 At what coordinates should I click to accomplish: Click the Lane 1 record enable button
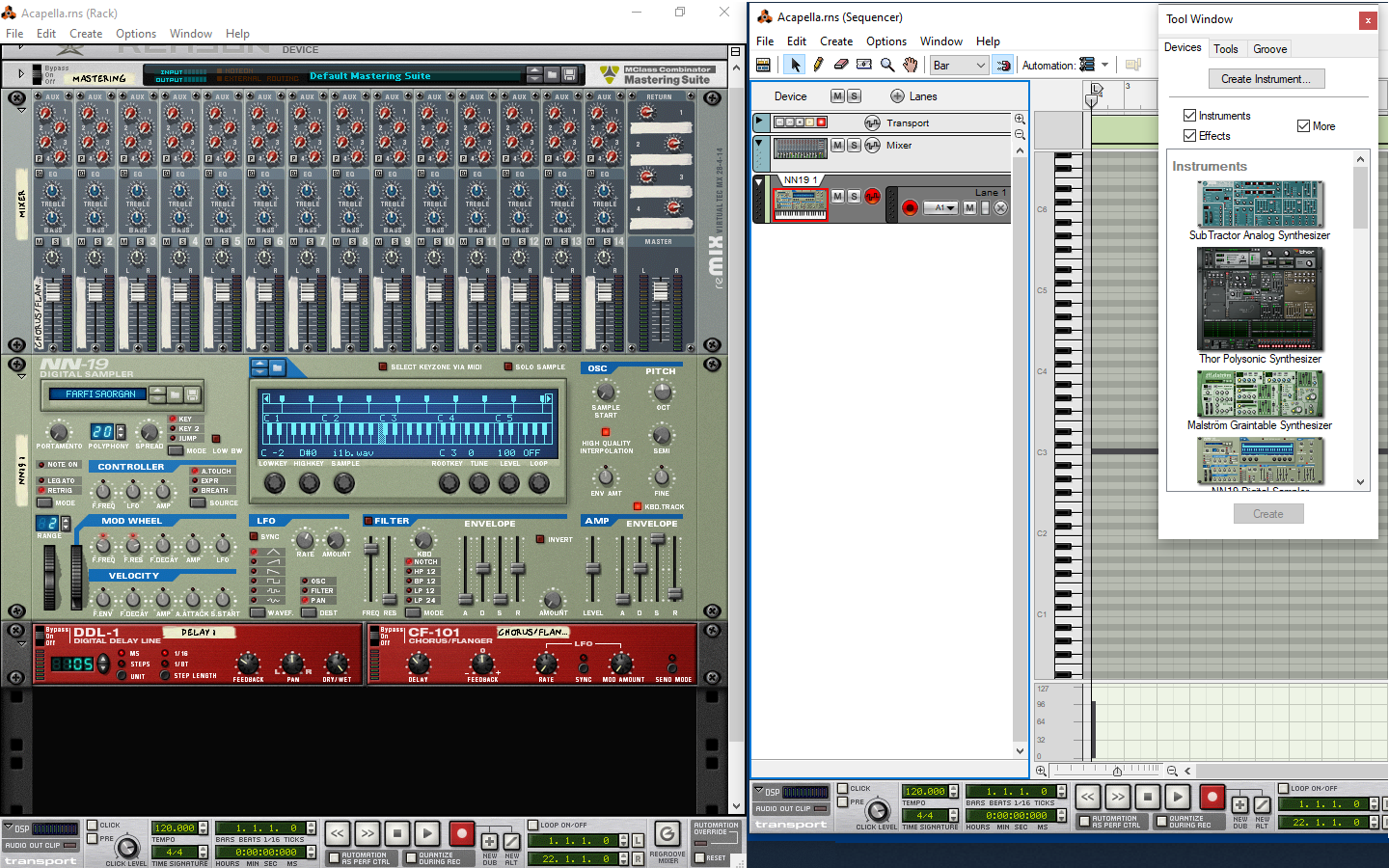coord(910,207)
